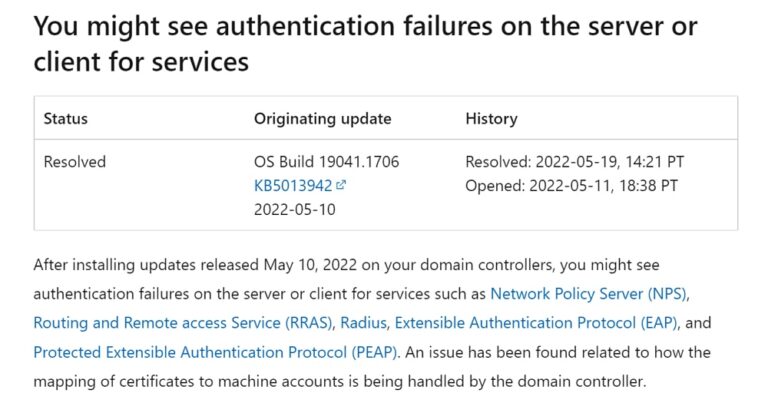768x406 pixels.
Task: Visit the Extensible Authentication Protocol (EAP) link
Action: pyautogui.click(x=537, y=323)
